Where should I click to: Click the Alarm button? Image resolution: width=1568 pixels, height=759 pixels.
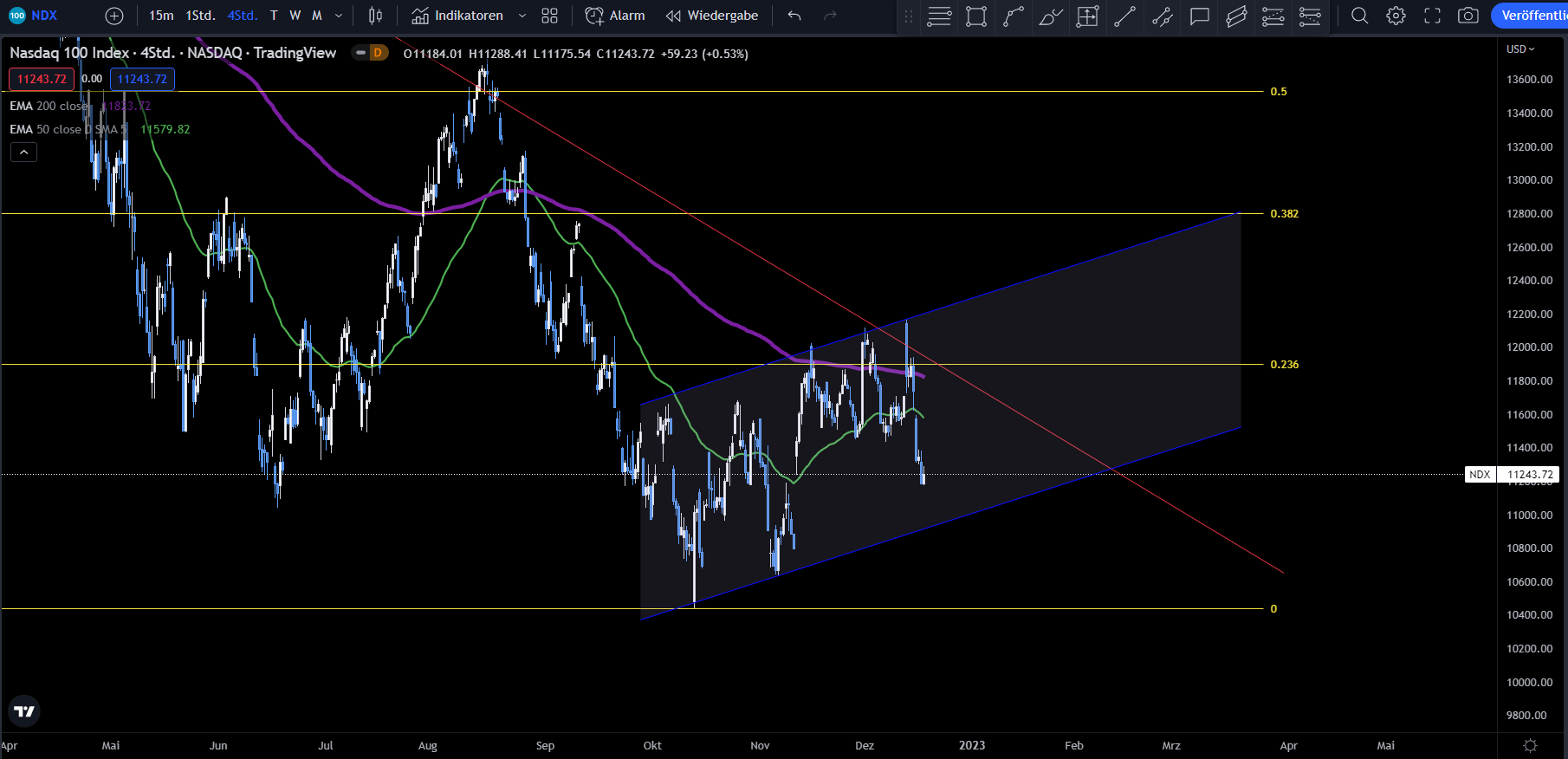point(615,16)
